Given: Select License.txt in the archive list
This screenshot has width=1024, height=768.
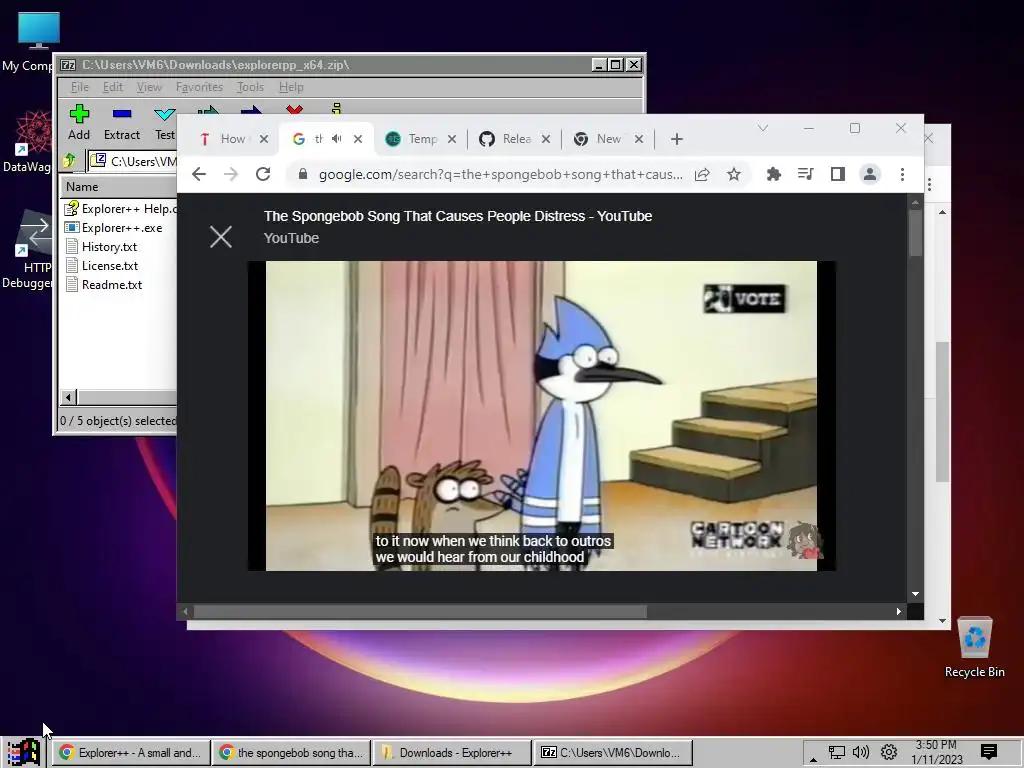Looking at the screenshot, I should pyautogui.click(x=102, y=266).
